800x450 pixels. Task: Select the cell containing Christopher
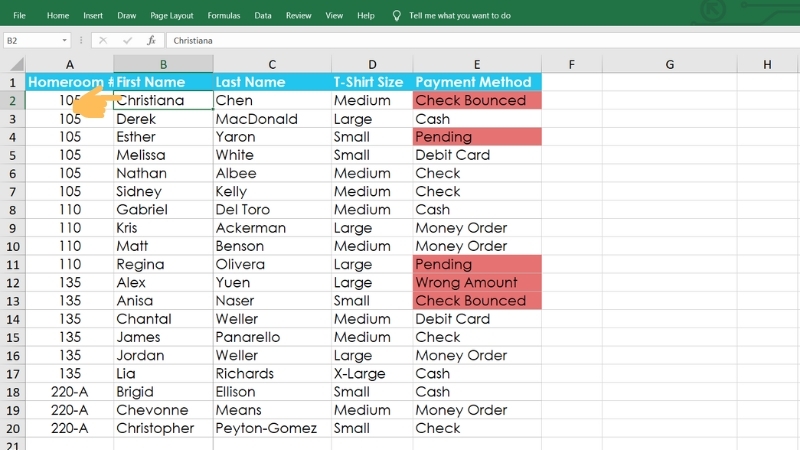(163, 428)
